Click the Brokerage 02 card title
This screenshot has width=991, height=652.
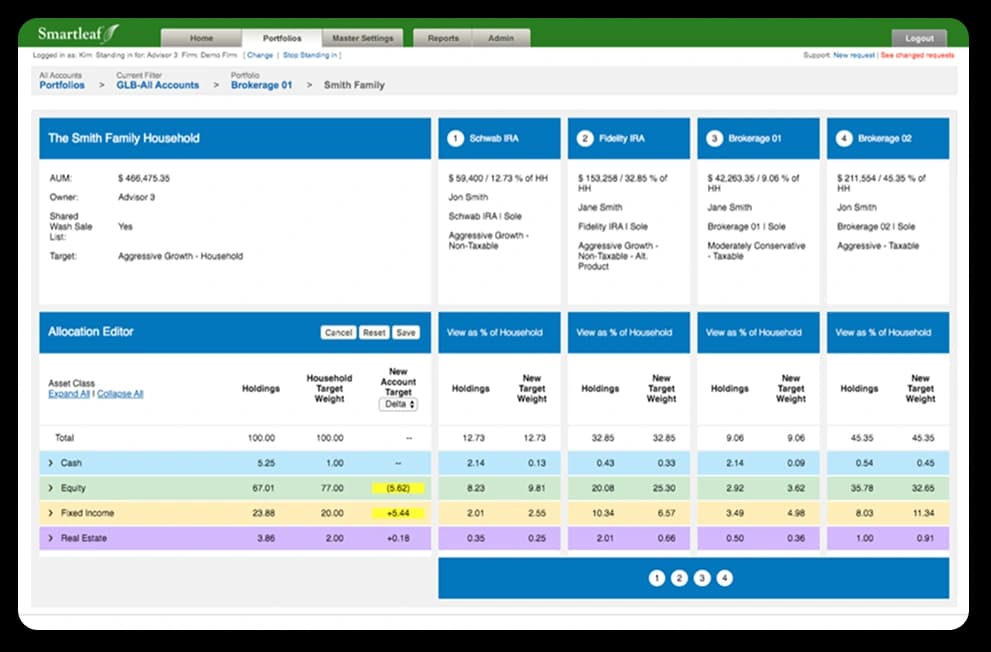[885, 138]
